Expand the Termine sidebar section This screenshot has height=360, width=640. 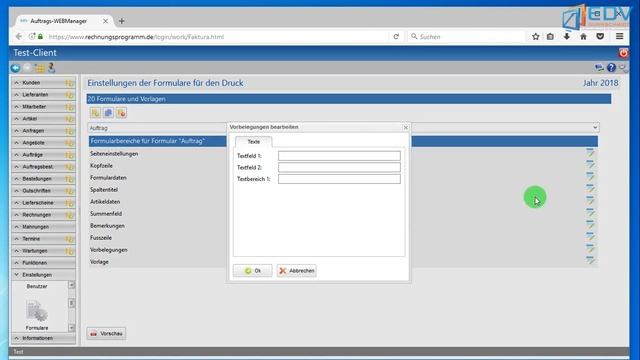coord(43,239)
